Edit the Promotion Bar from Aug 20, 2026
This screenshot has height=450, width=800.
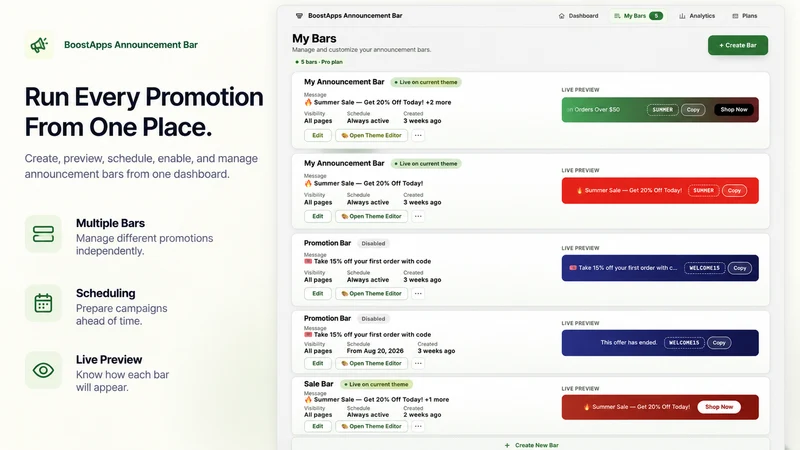[x=318, y=363]
